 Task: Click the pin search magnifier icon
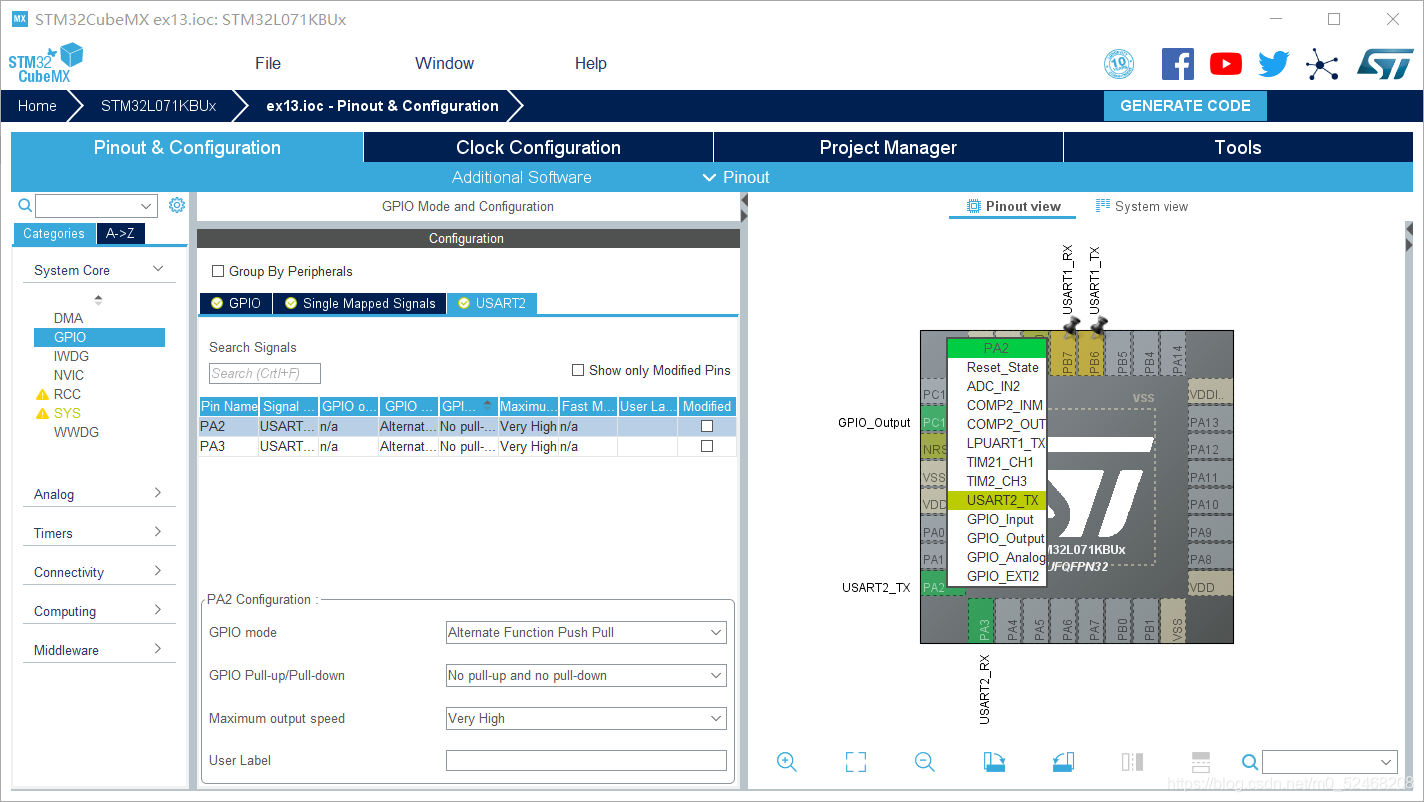(1250, 762)
